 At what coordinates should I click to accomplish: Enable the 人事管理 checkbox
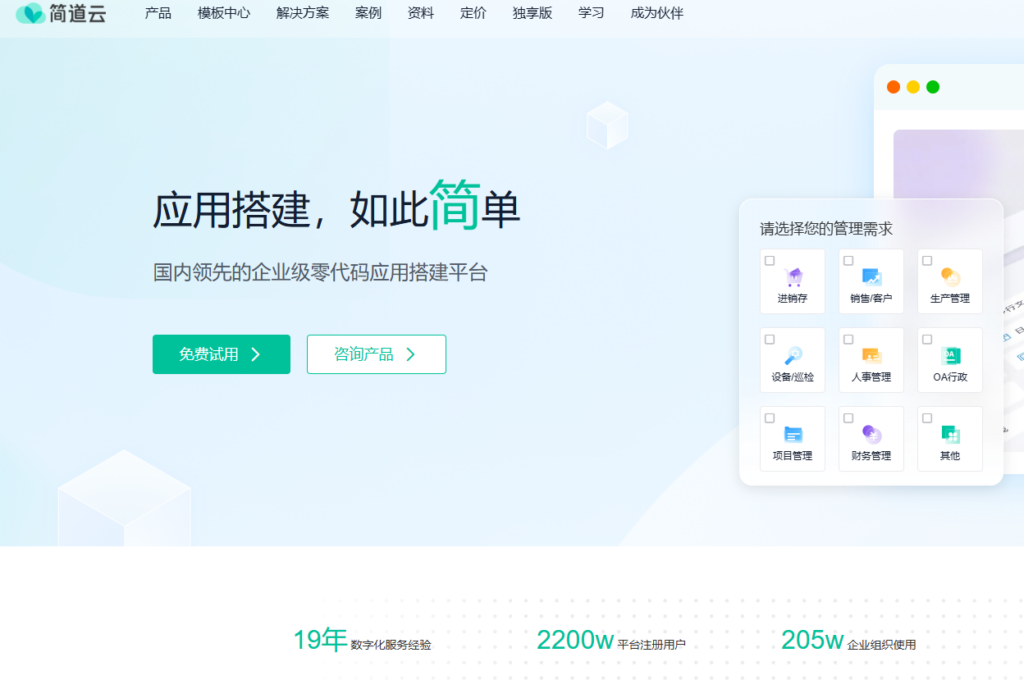click(x=848, y=338)
